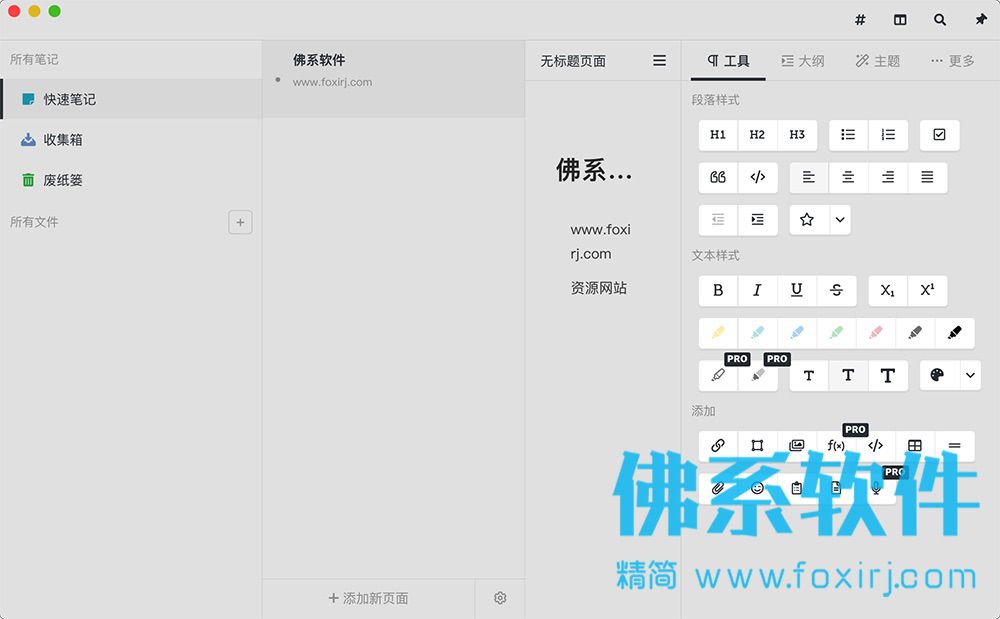Viewport: 1000px width, 619px height.
Task: Switch to the 工具 tab
Action: 728,61
